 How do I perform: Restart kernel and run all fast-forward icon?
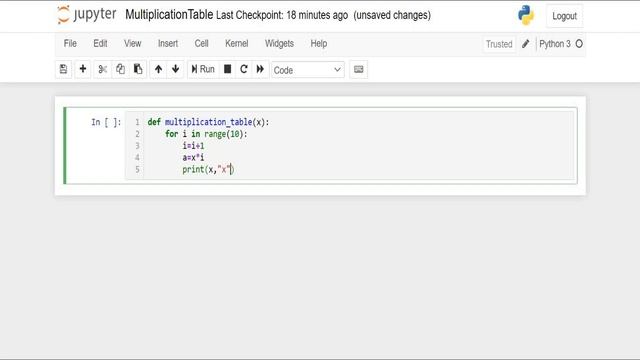point(260,69)
